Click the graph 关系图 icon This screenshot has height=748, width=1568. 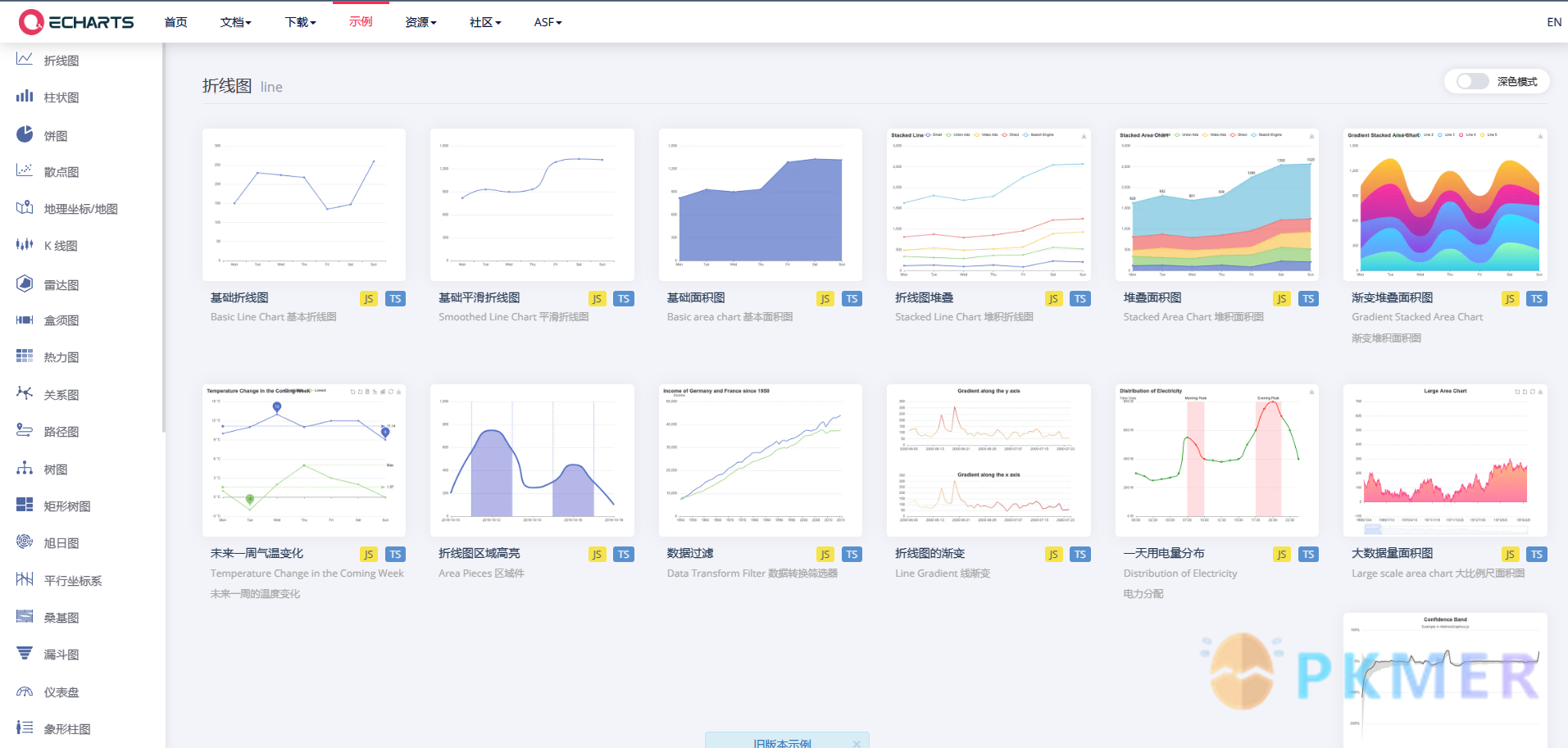[25, 393]
